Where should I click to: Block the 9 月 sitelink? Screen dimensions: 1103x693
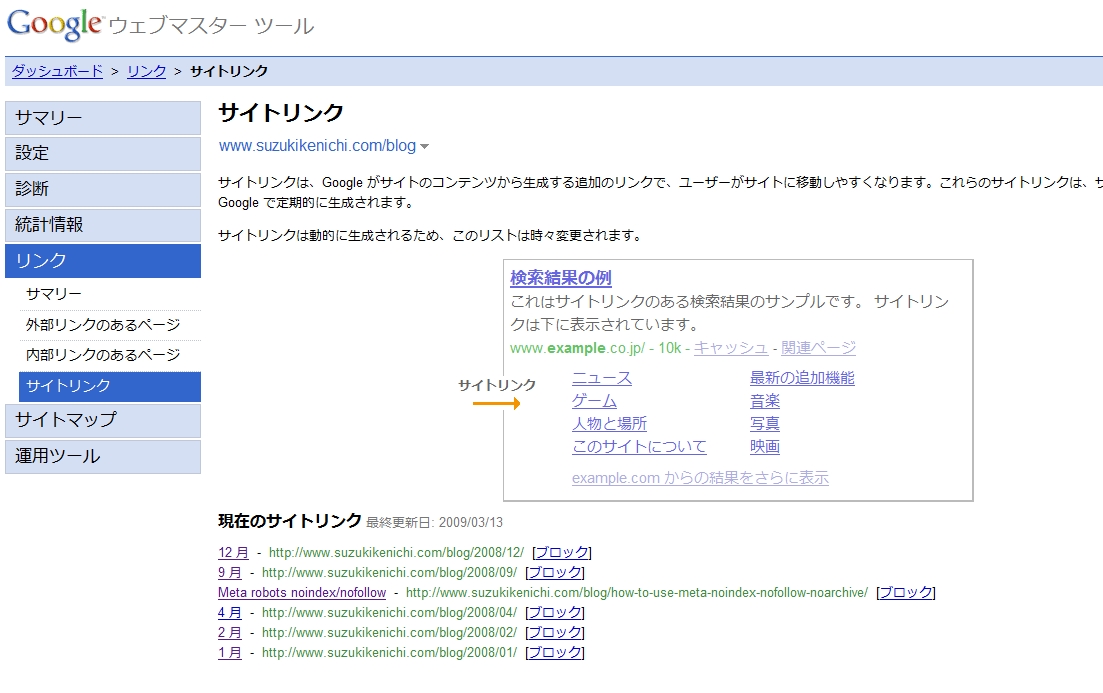554,573
